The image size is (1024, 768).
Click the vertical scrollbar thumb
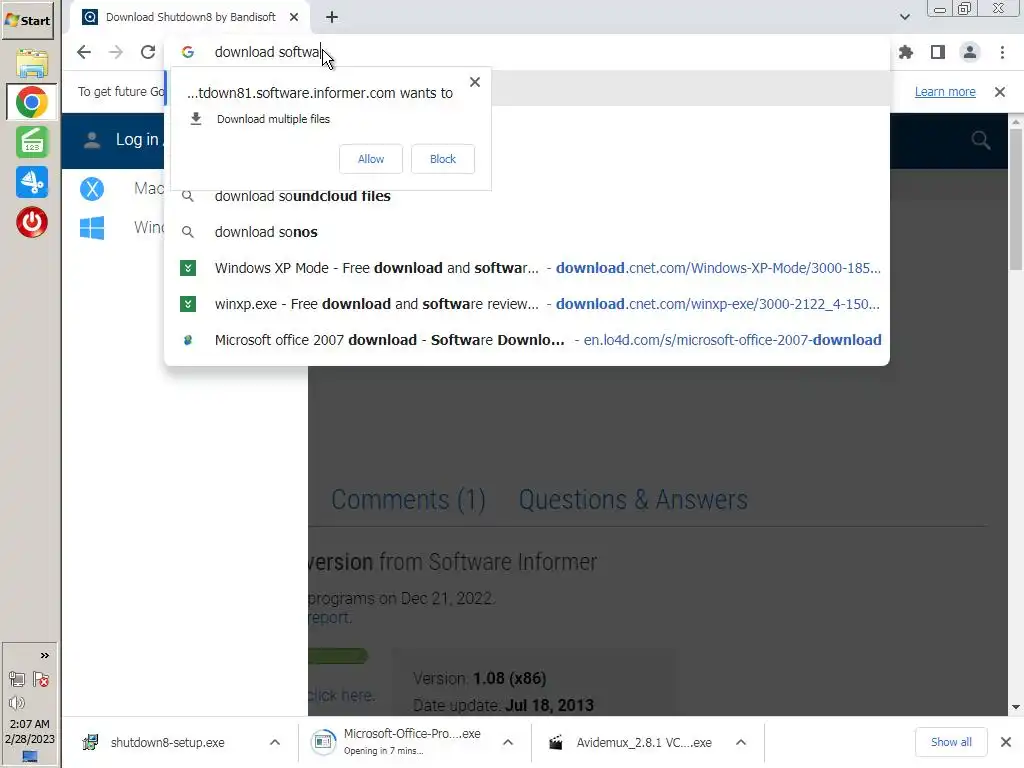pyautogui.click(x=1016, y=199)
